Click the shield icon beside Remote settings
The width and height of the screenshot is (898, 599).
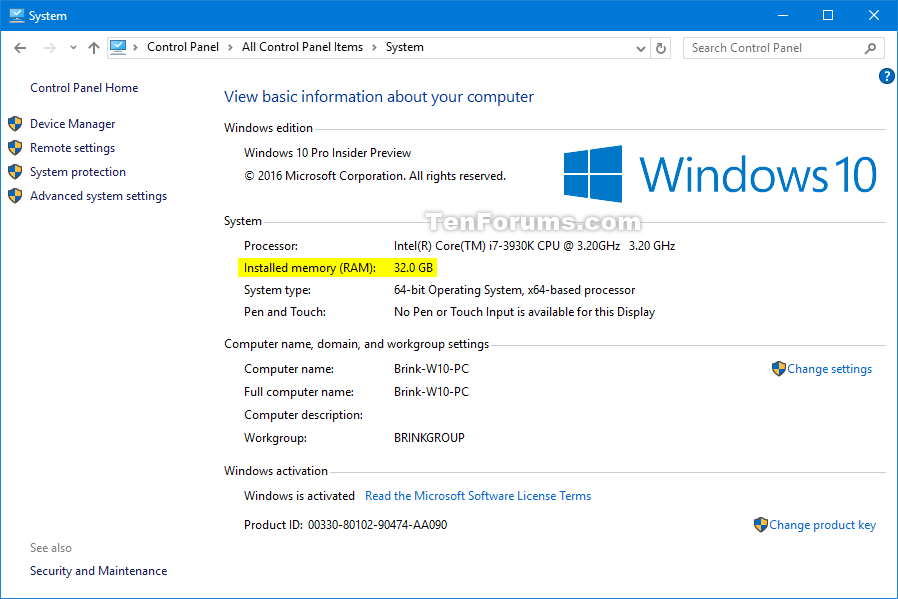15,148
